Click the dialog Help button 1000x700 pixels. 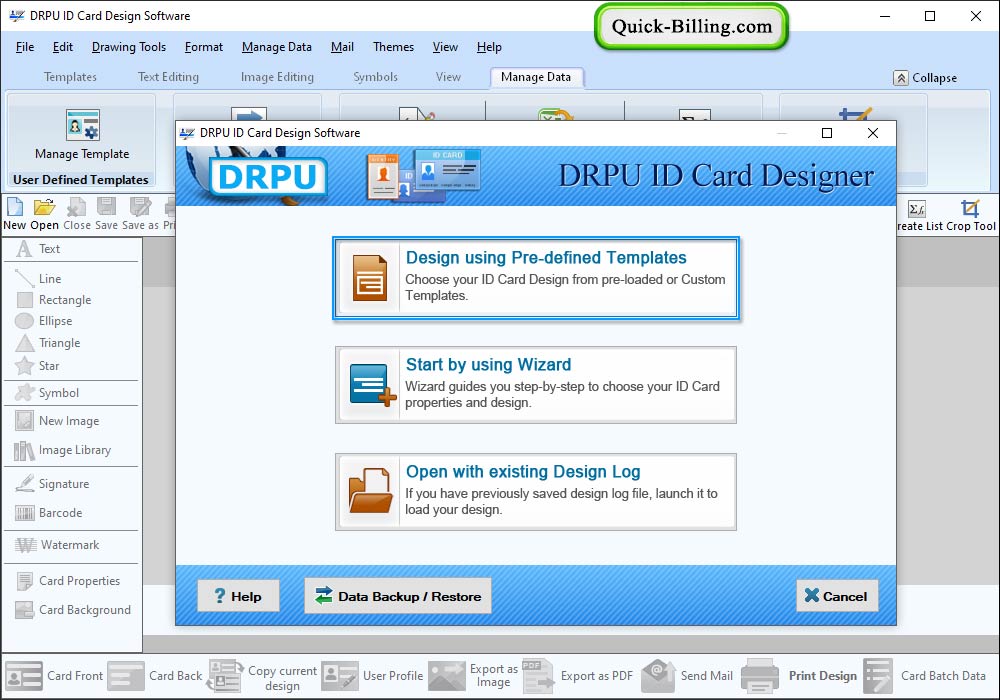[238, 596]
